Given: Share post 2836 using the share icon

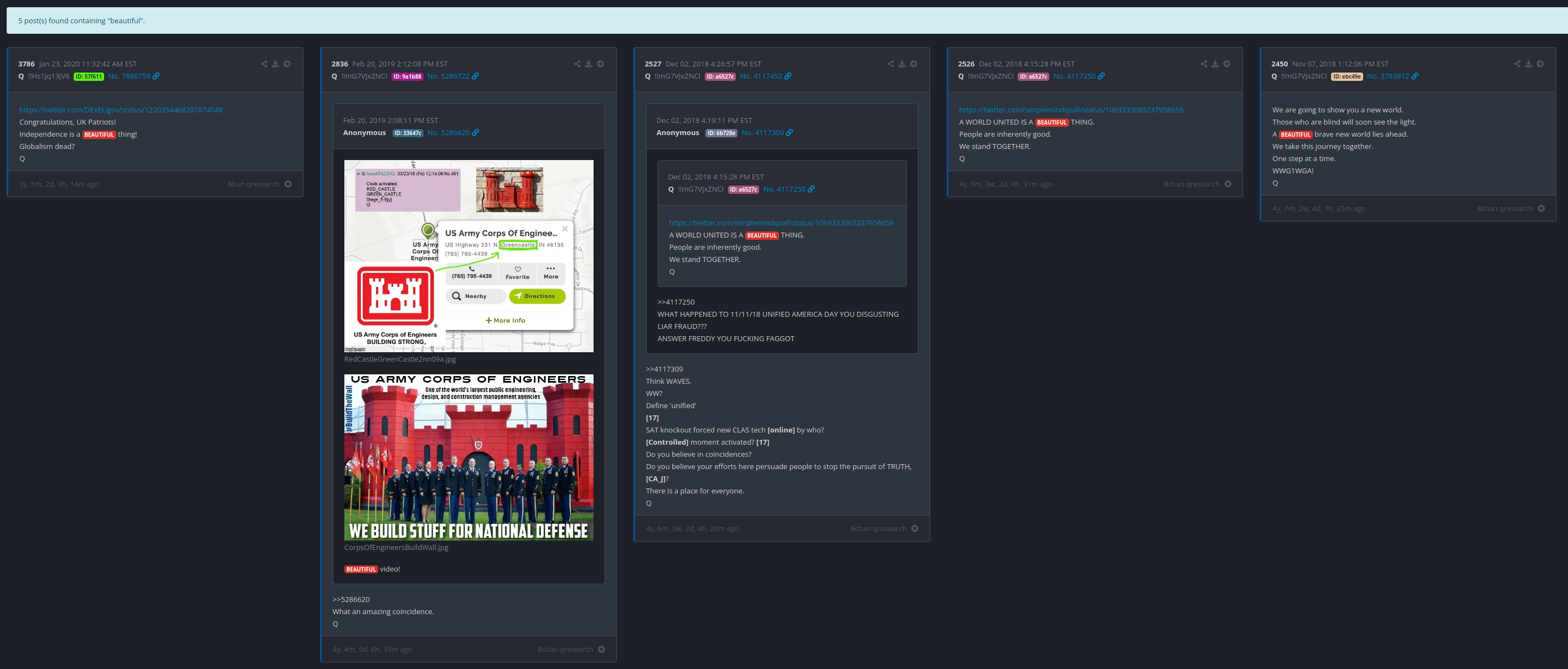Looking at the screenshot, I should click(577, 64).
